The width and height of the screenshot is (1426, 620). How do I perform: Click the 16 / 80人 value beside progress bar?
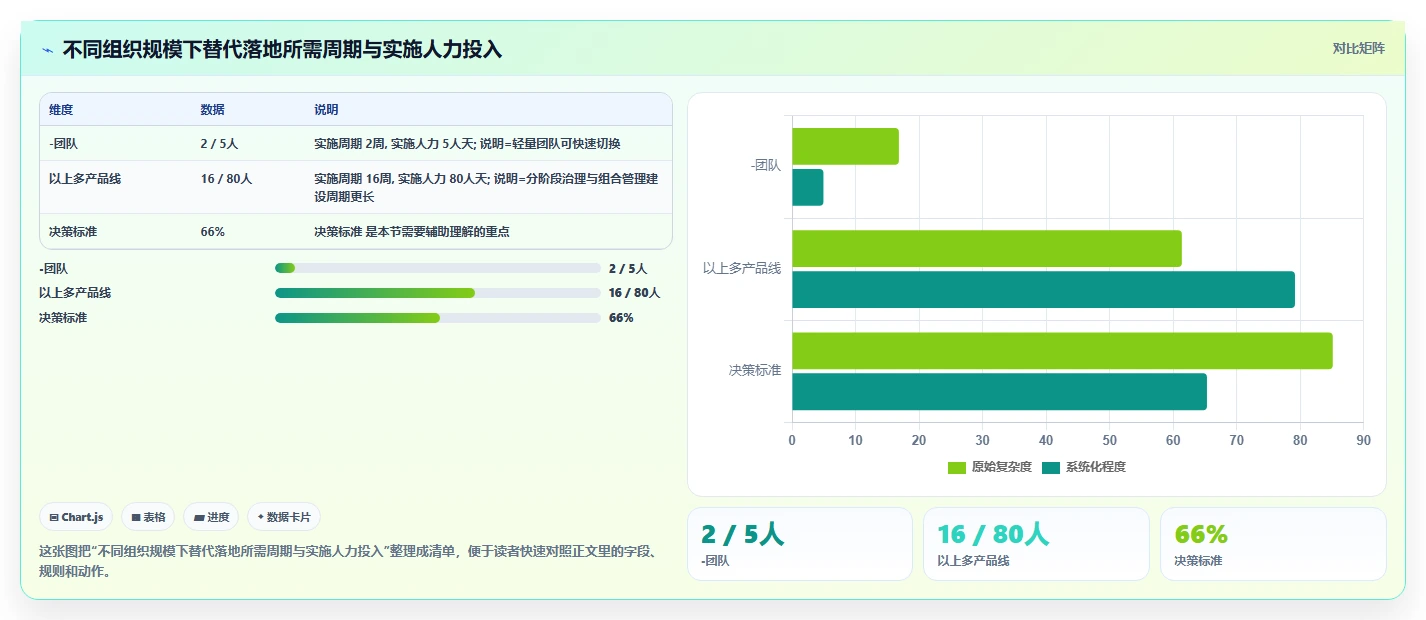(634, 293)
